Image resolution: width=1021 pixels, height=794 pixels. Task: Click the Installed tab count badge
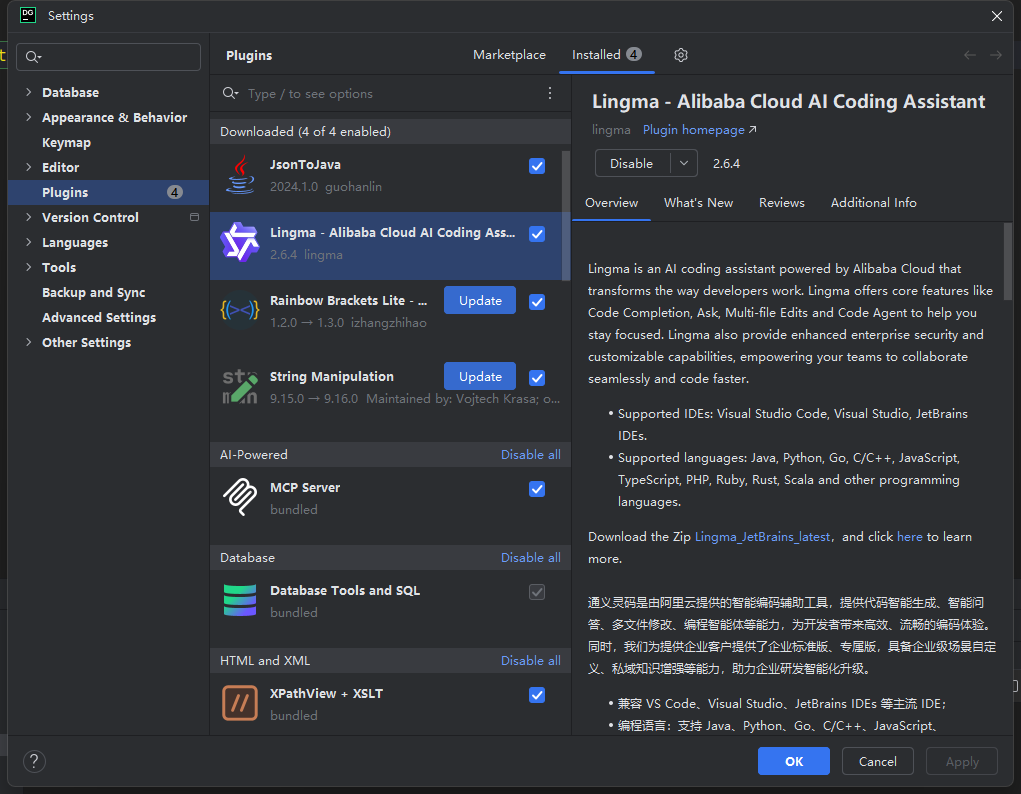[x=634, y=54]
